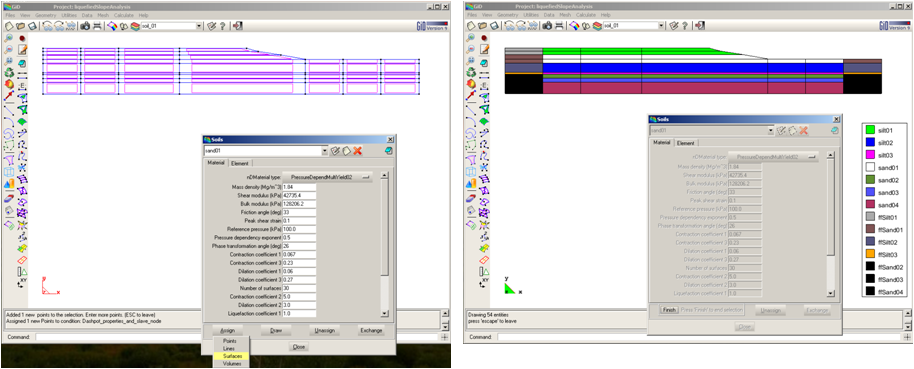Screen dimensions: 914x369
Task: Click the question-mark help icon in the left toolbar
Action: tap(222, 26)
